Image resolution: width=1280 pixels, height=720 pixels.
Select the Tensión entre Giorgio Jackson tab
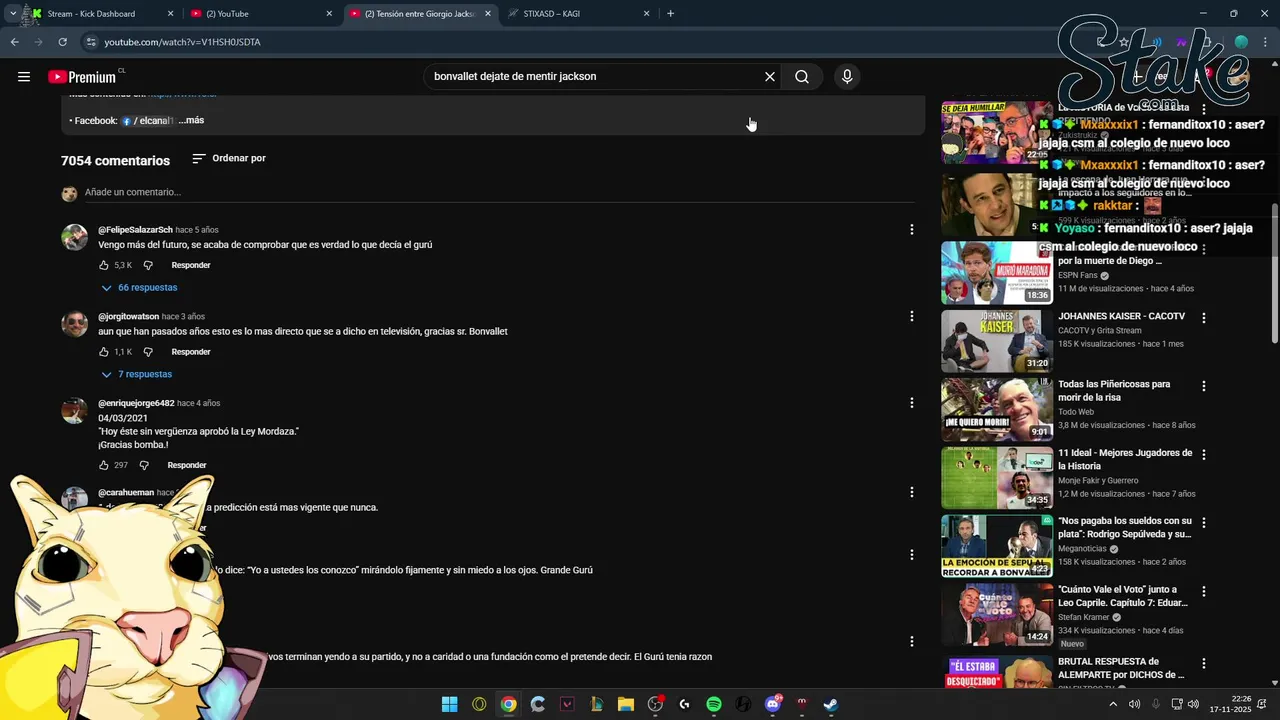pos(419,14)
